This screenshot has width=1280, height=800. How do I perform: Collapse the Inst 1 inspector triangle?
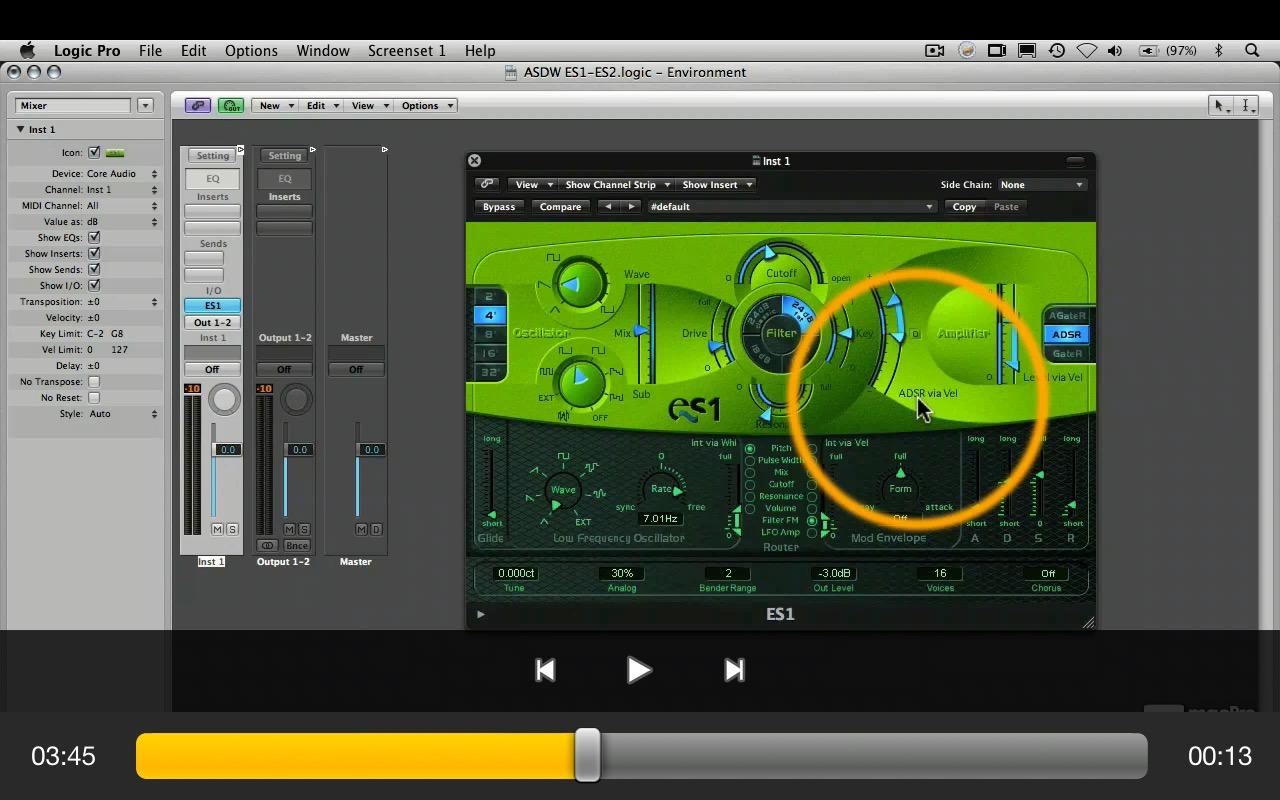[20, 130]
